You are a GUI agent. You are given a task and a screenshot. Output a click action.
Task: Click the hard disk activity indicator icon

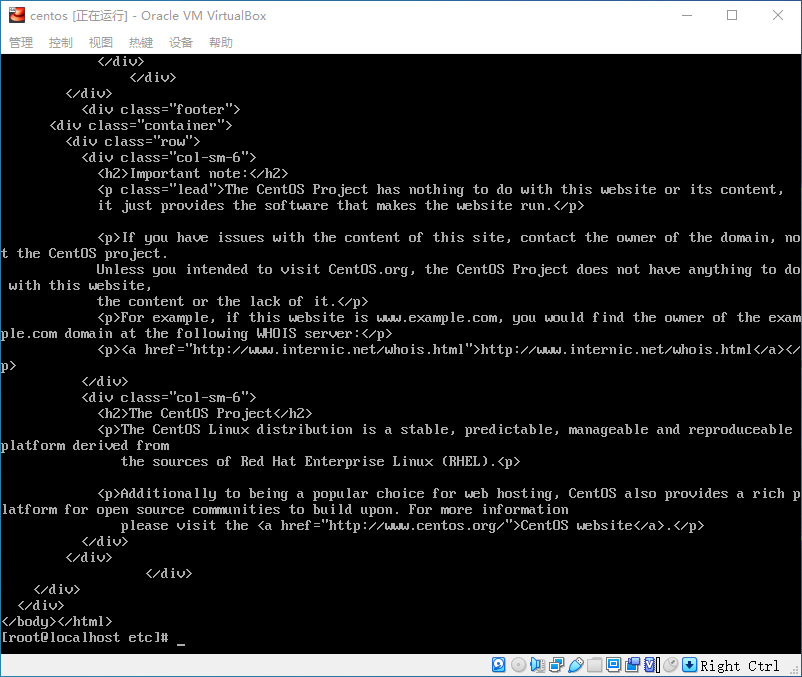(x=499, y=665)
